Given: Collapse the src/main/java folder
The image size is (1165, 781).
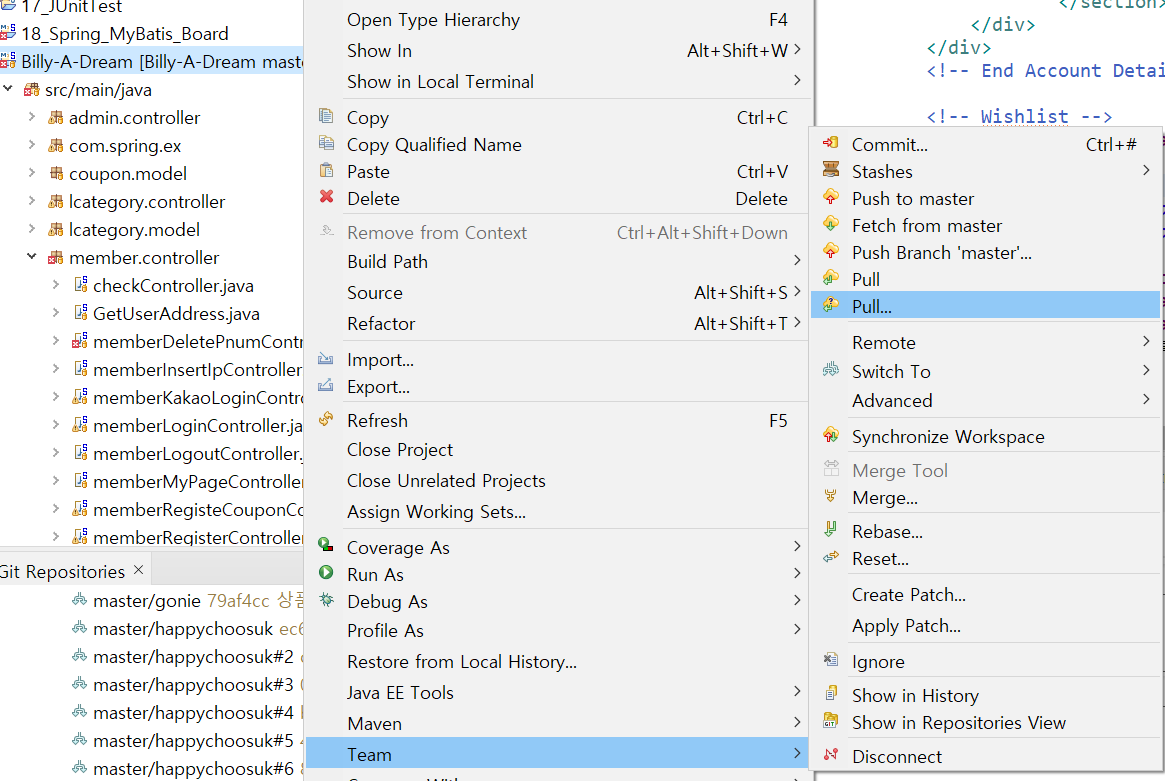Looking at the screenshot, I should coord(8,88).
